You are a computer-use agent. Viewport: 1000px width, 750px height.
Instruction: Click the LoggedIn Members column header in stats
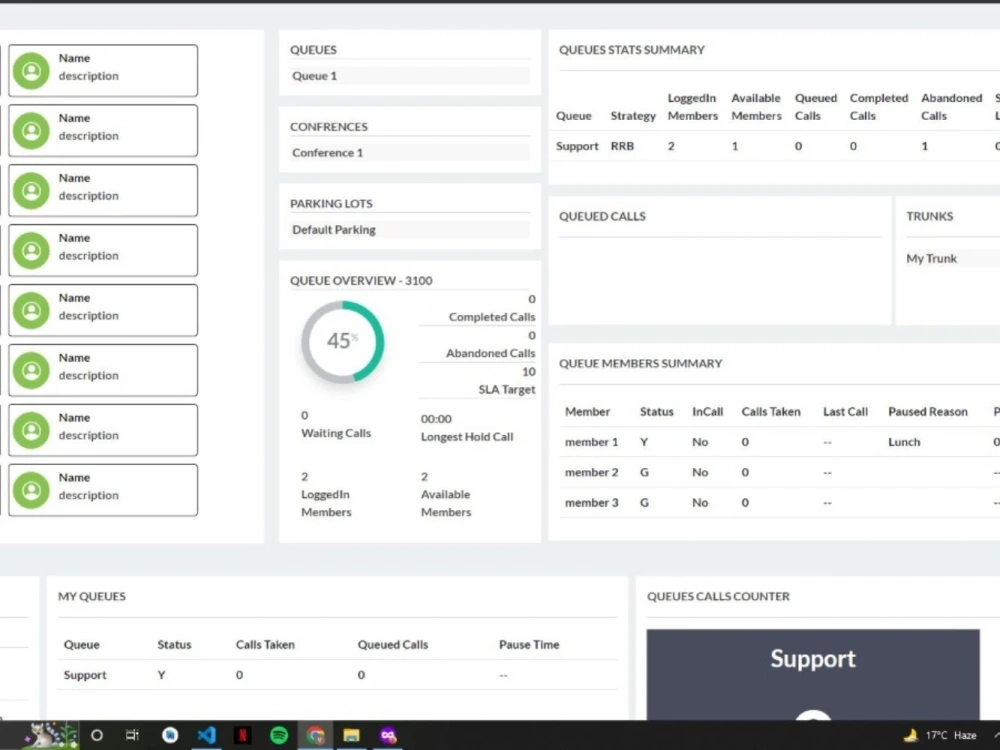pyautogui.click(x=693, y=107)
